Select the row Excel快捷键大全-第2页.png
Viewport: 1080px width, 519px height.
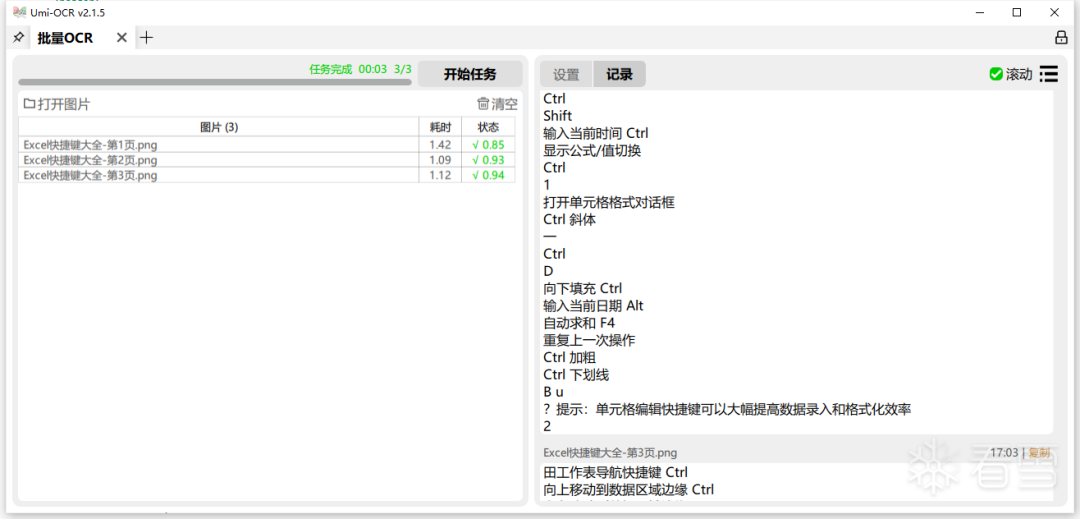coord(267,160)
